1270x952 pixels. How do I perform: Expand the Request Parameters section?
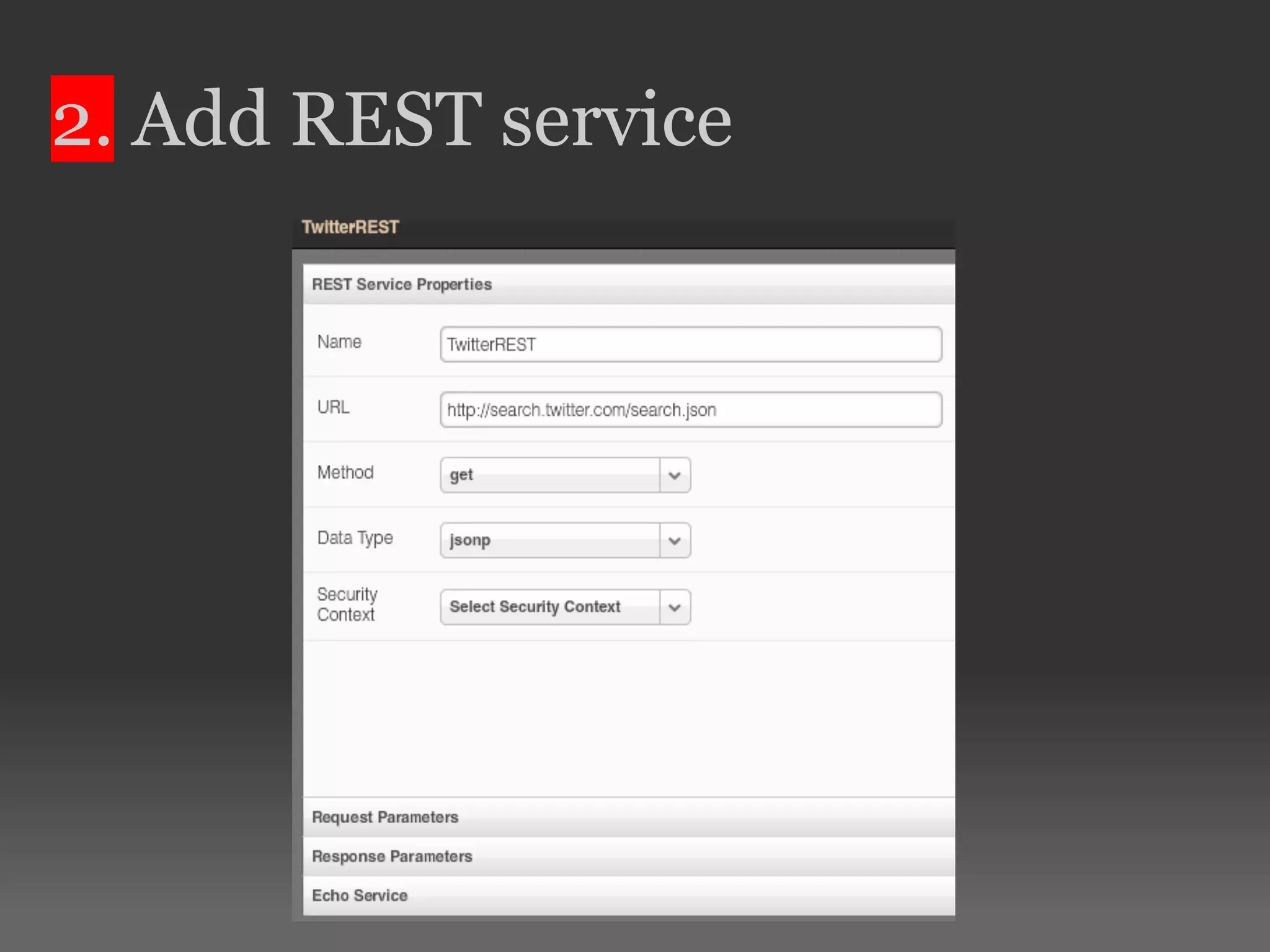click(x=629, y=817)
